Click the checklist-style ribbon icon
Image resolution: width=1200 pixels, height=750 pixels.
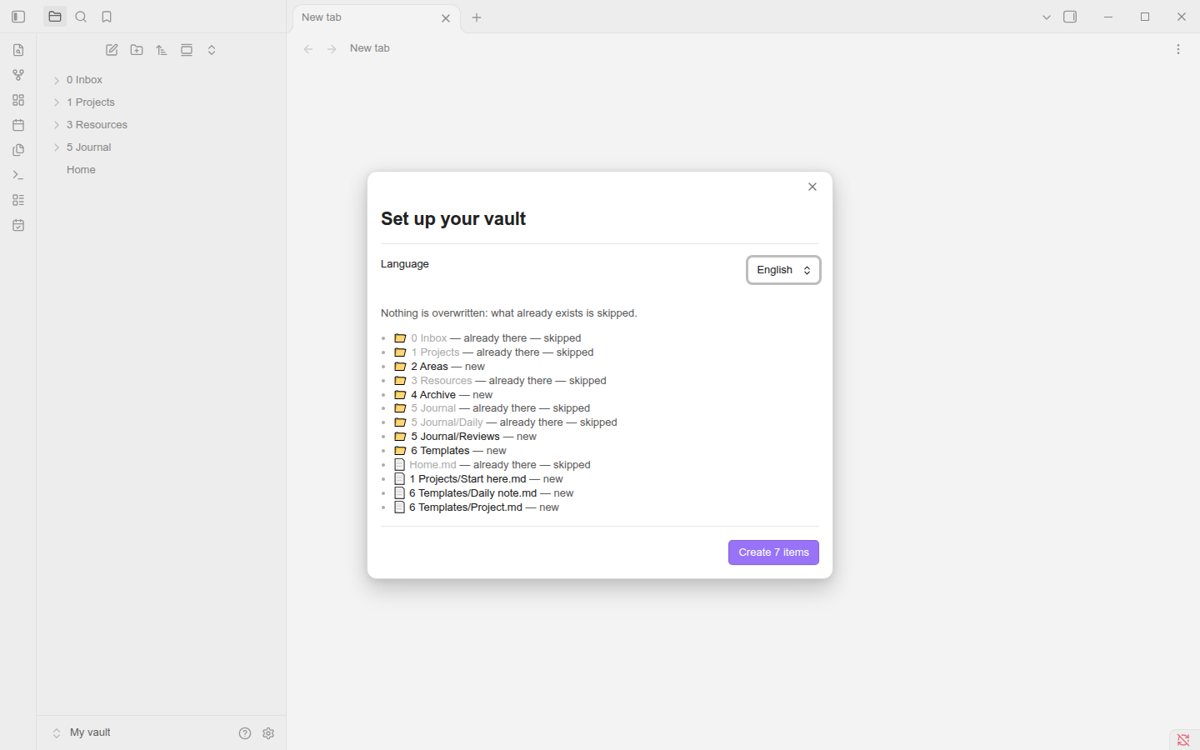(18, 200)
